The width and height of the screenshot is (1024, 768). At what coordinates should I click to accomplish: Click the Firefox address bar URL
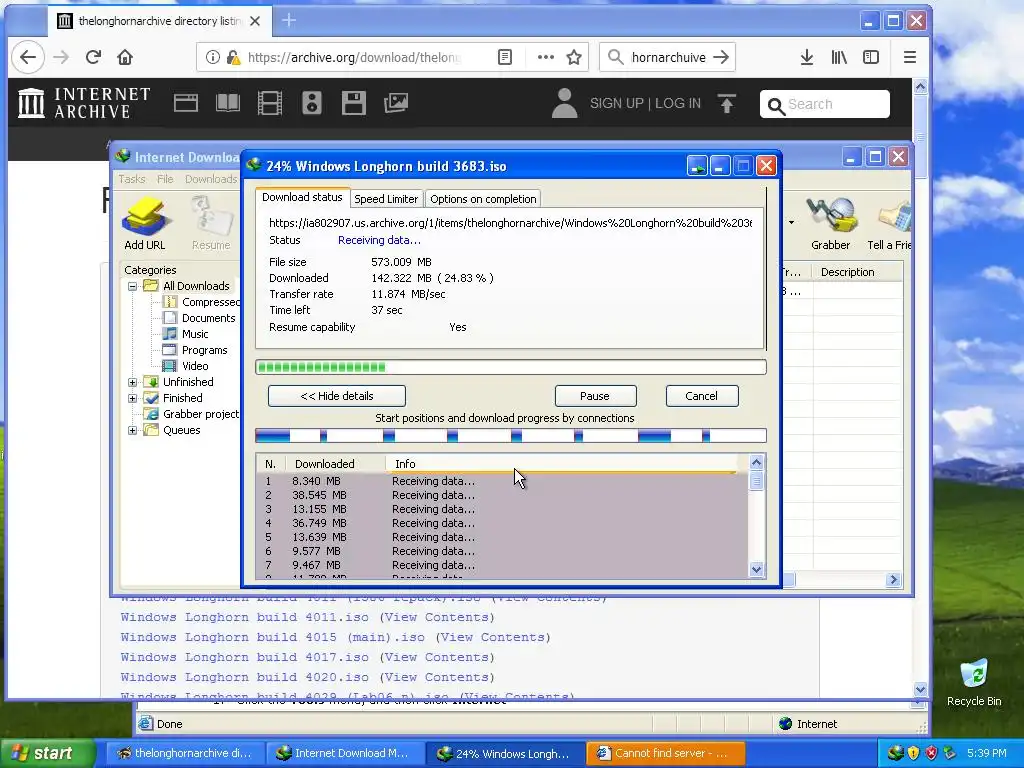[x=353, y=57]
